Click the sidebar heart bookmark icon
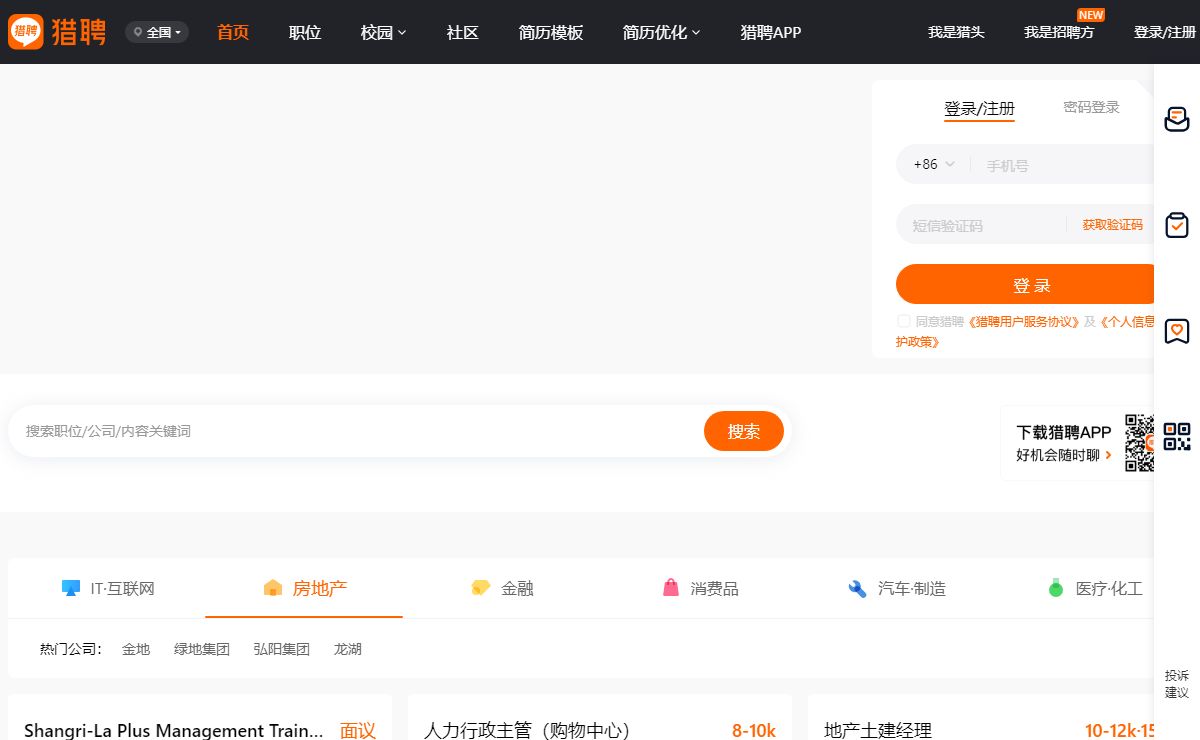The height and width of the screenshot is (740, 1200). coord(1177,331)
